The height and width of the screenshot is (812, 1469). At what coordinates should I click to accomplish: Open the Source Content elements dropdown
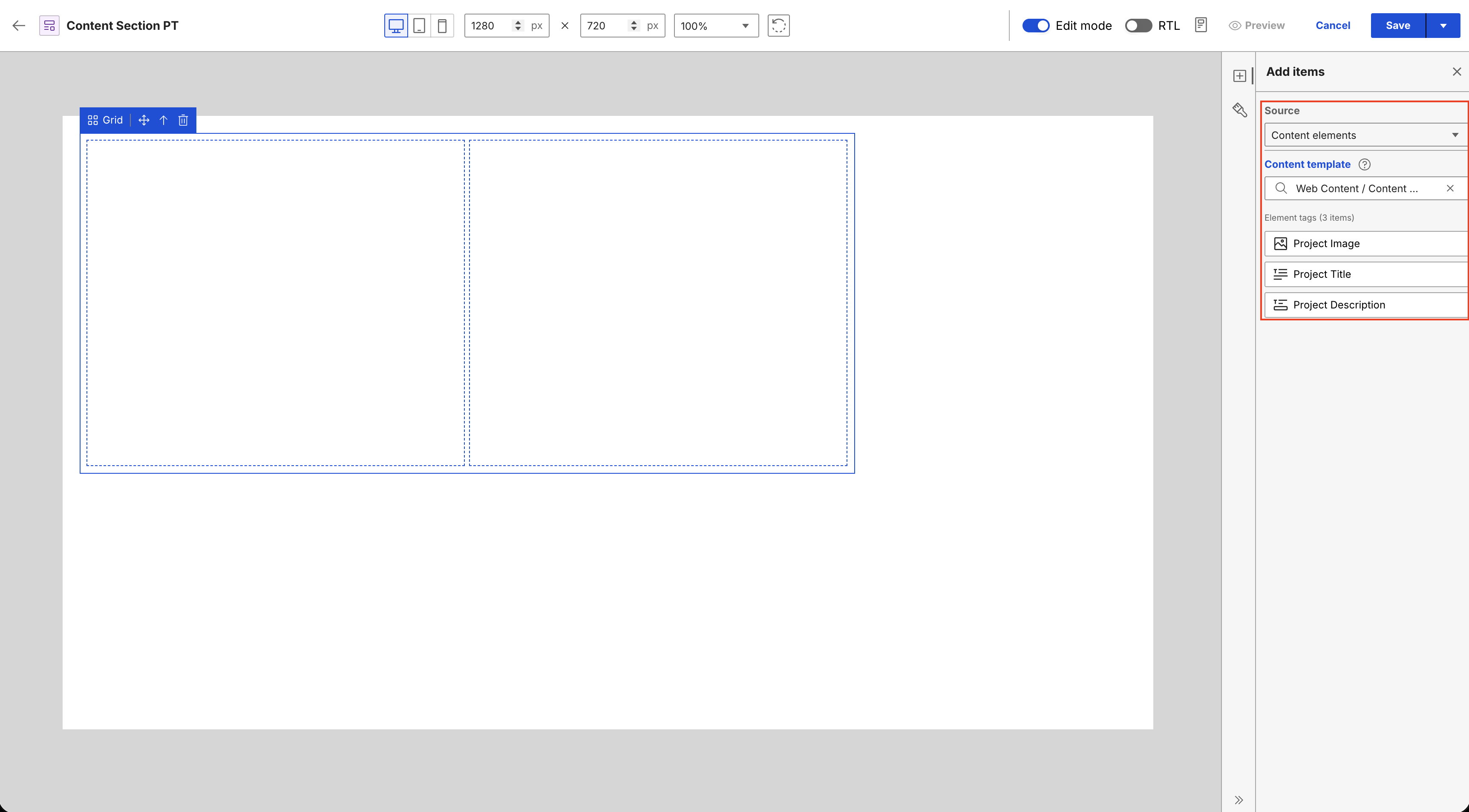[1366, 135]
